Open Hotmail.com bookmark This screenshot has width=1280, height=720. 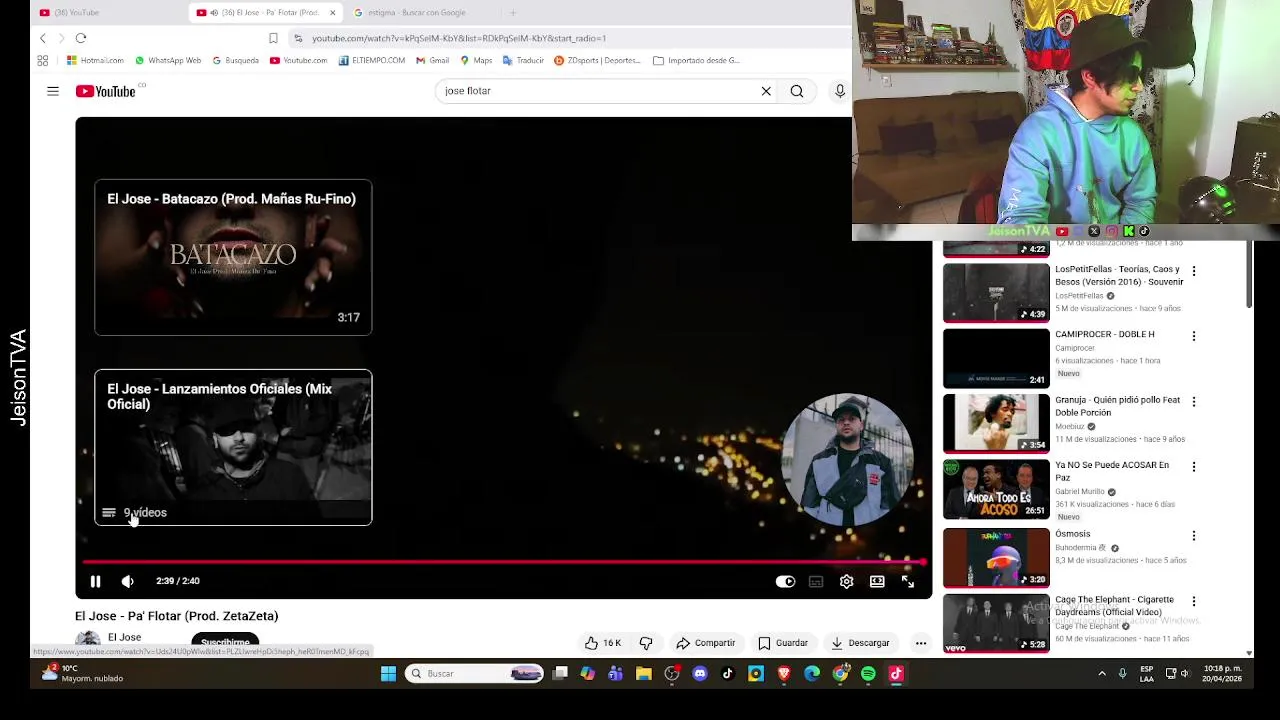pyautogui.click(x=95, y=60)
